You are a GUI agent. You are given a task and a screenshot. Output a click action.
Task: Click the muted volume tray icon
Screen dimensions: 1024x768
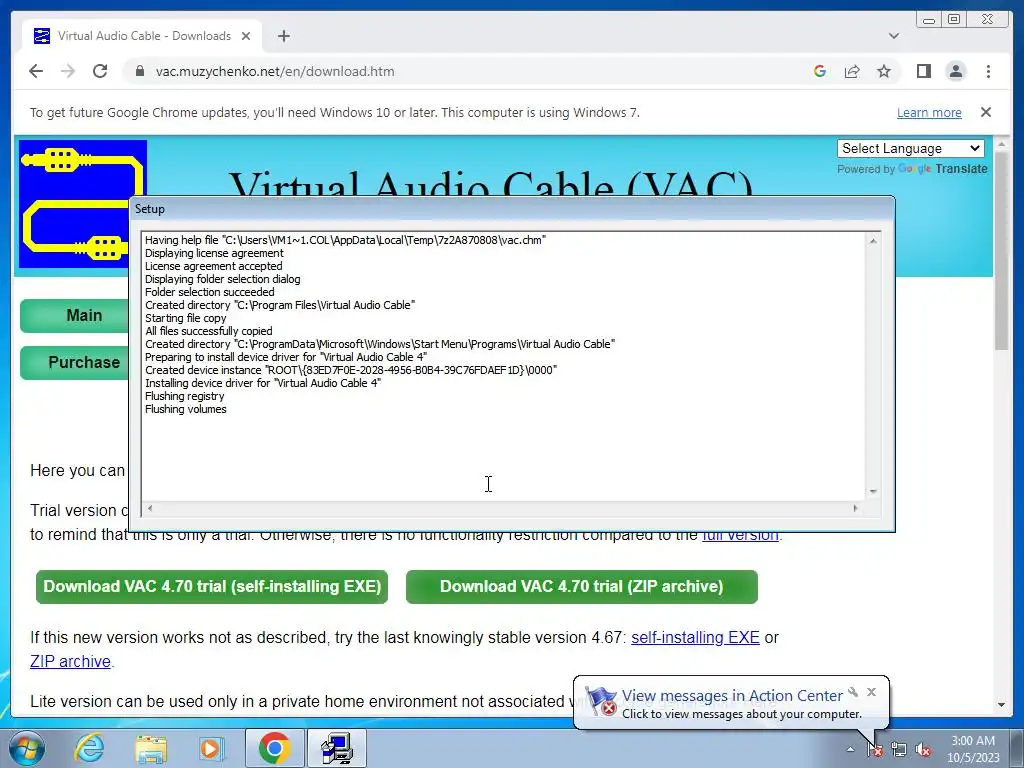tap(923, 750)
